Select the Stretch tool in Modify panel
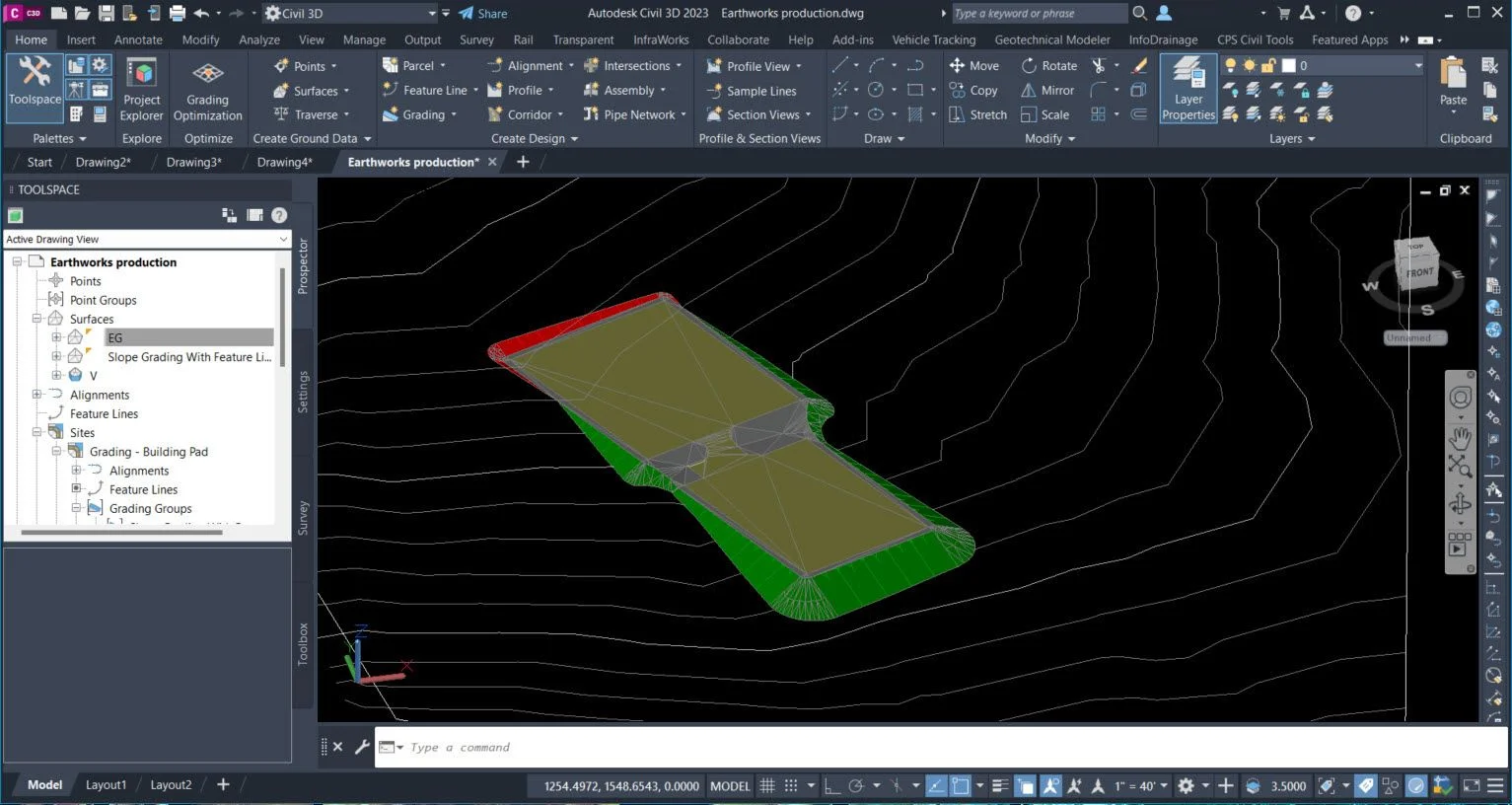Image resolution: width=1512 pixels, height=805 pixels. (x=976, y=113)
